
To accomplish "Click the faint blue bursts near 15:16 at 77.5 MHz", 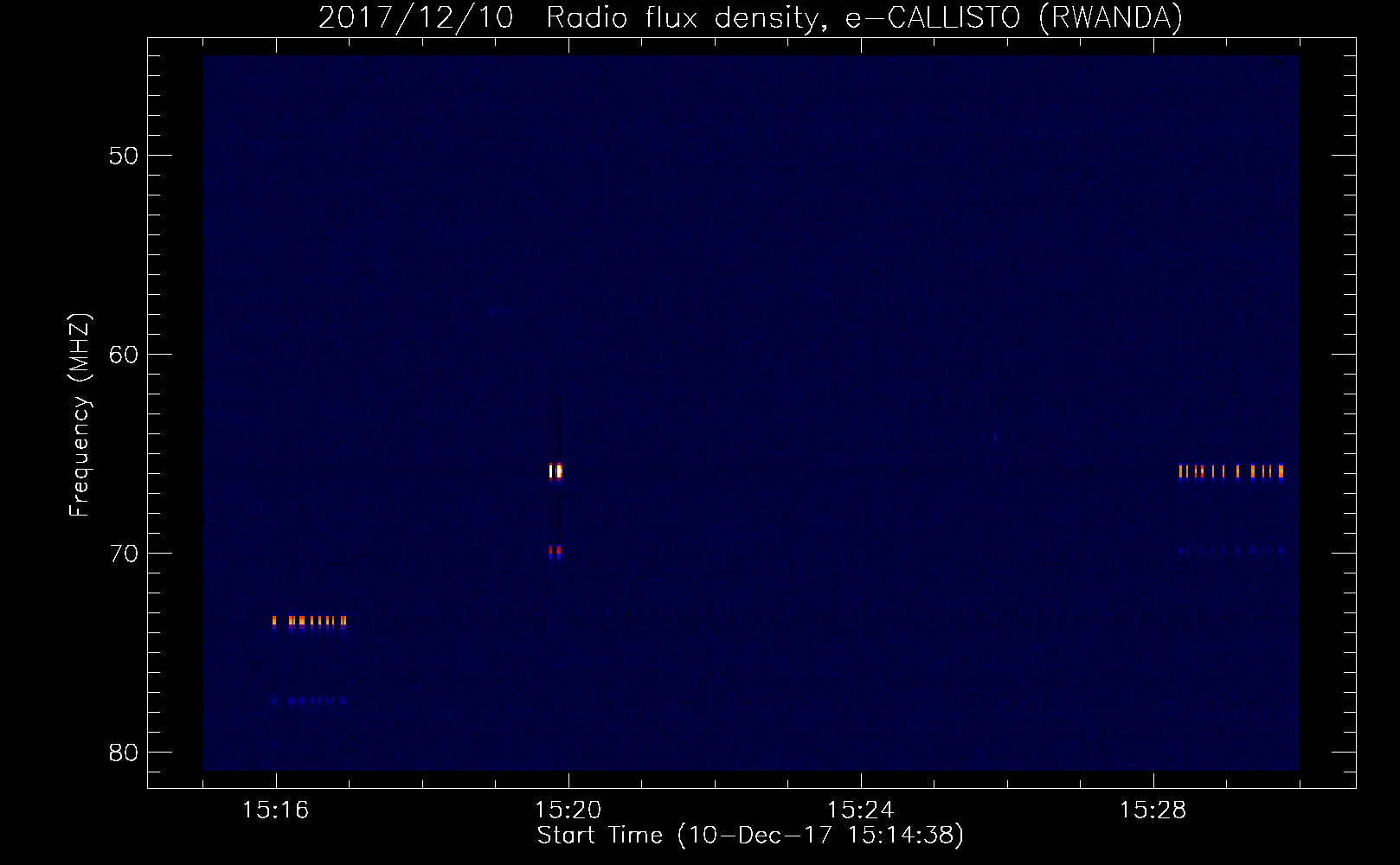I will (309, 701).
